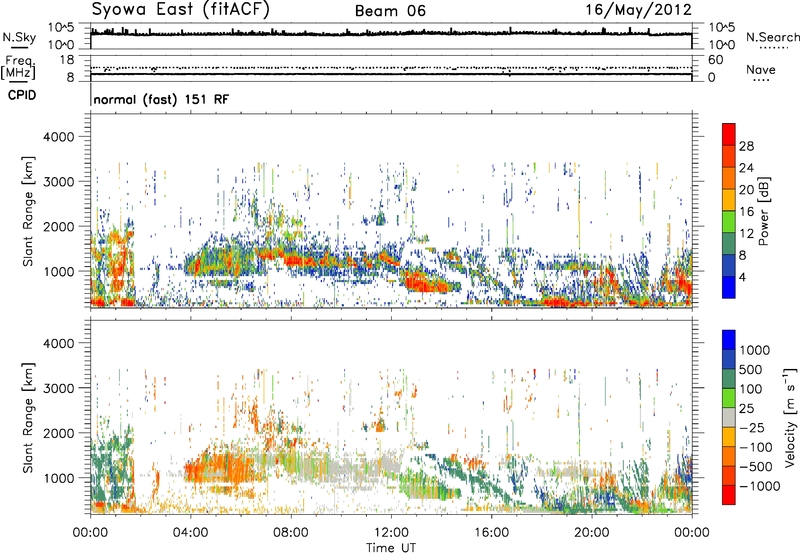
Task: Pick the light green 12–16 dB power segment
Action: pos(729,222)
